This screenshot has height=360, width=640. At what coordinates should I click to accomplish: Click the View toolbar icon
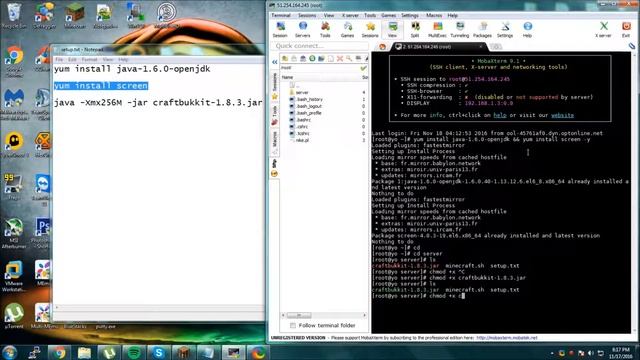pos(392,29)
